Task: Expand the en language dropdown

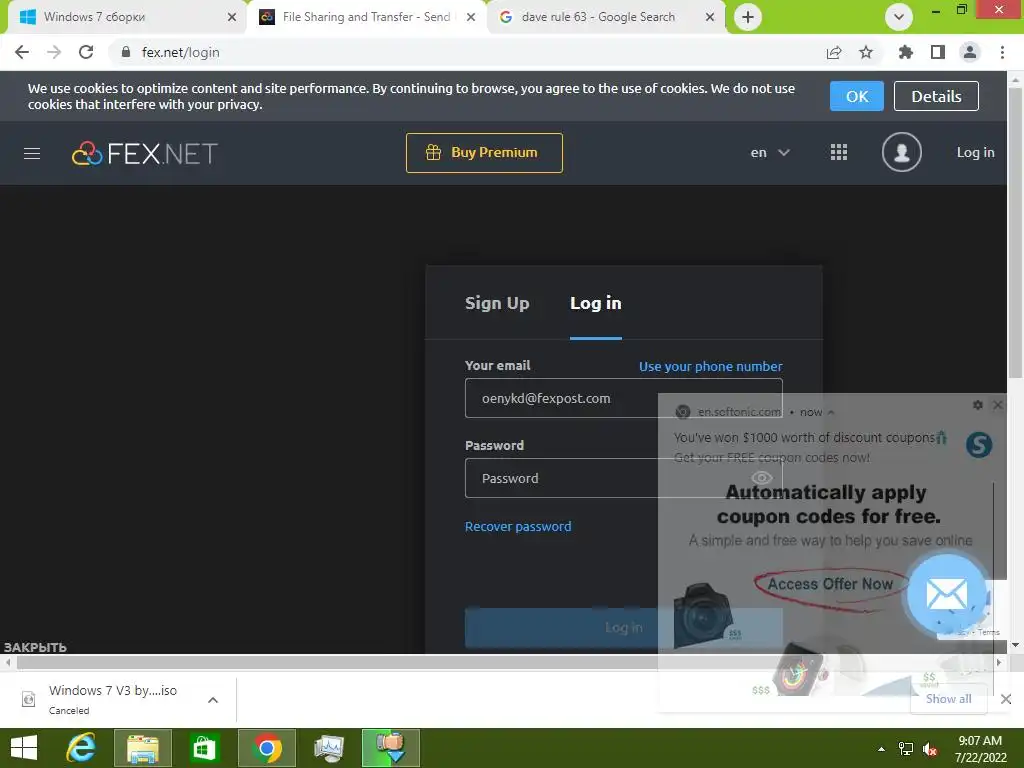Action: [770, 153]
